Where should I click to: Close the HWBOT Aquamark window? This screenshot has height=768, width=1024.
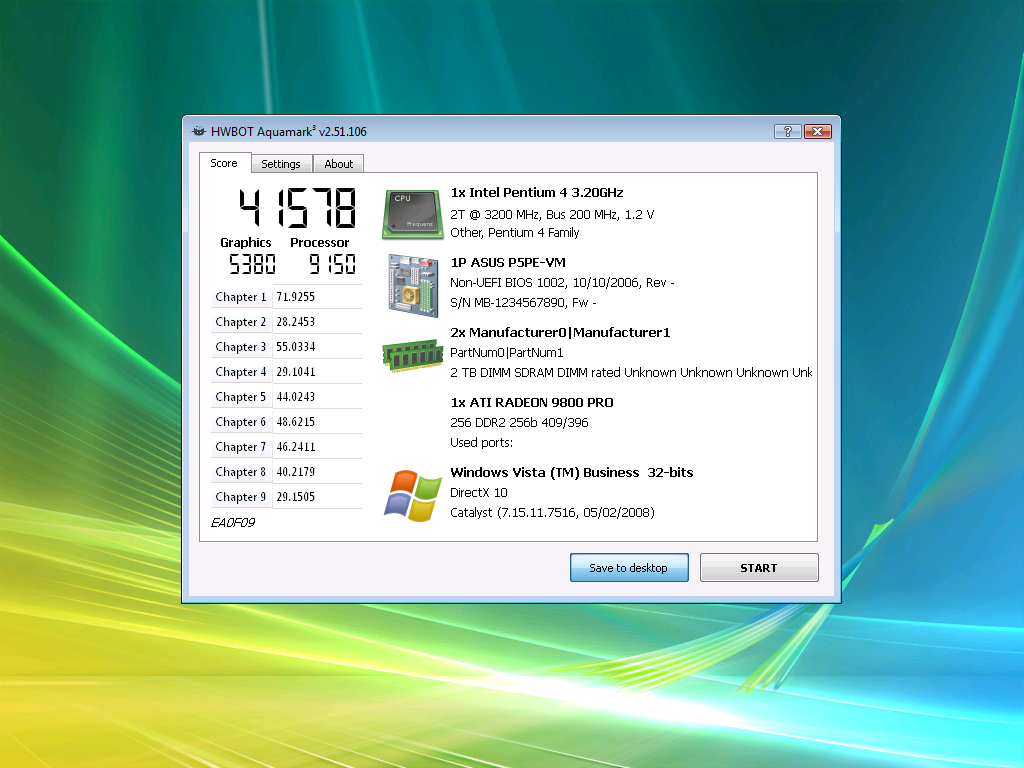pyautogui.click(x=818, y=131)
